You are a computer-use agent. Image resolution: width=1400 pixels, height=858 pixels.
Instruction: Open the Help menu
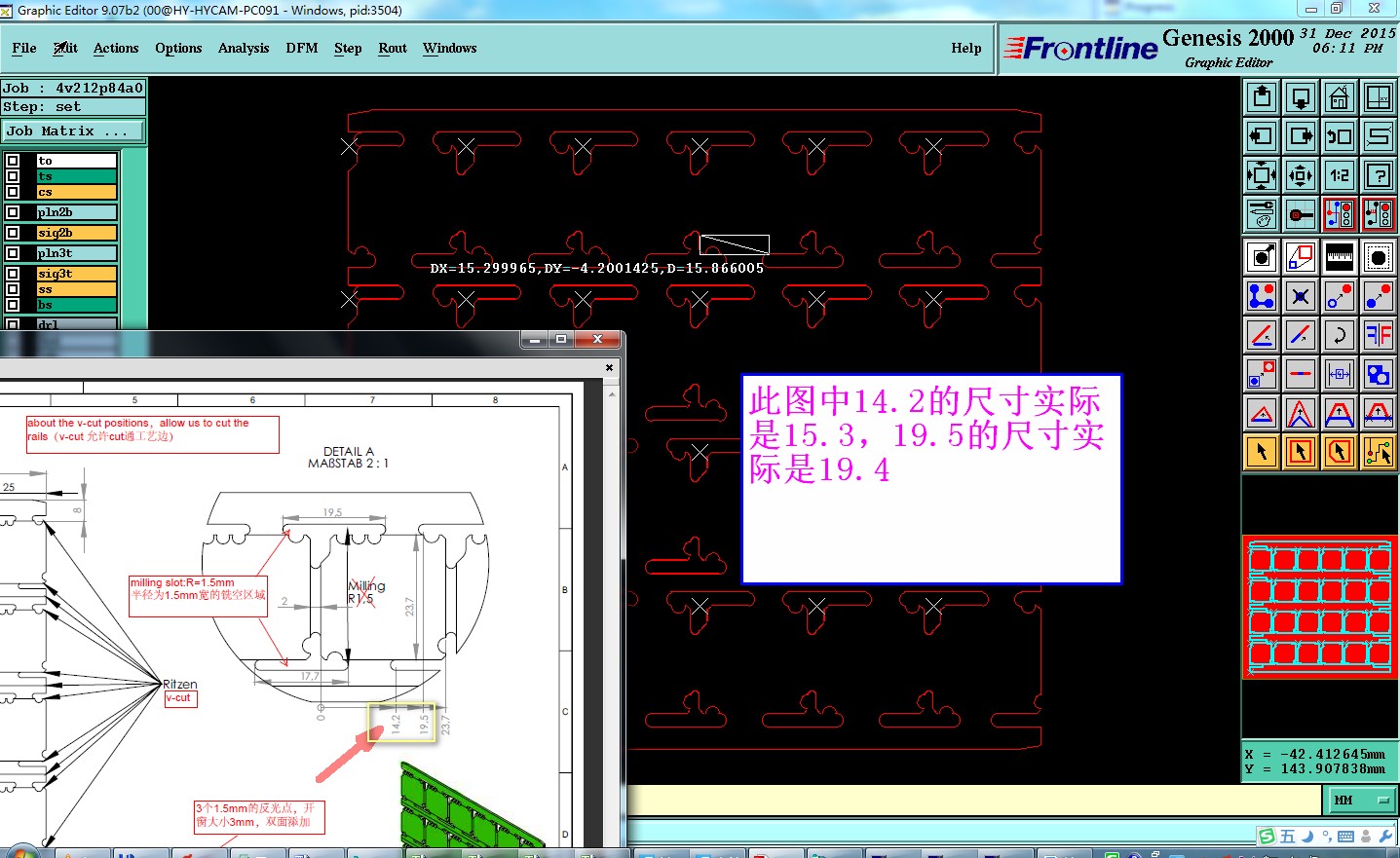[x=966, y=48]
